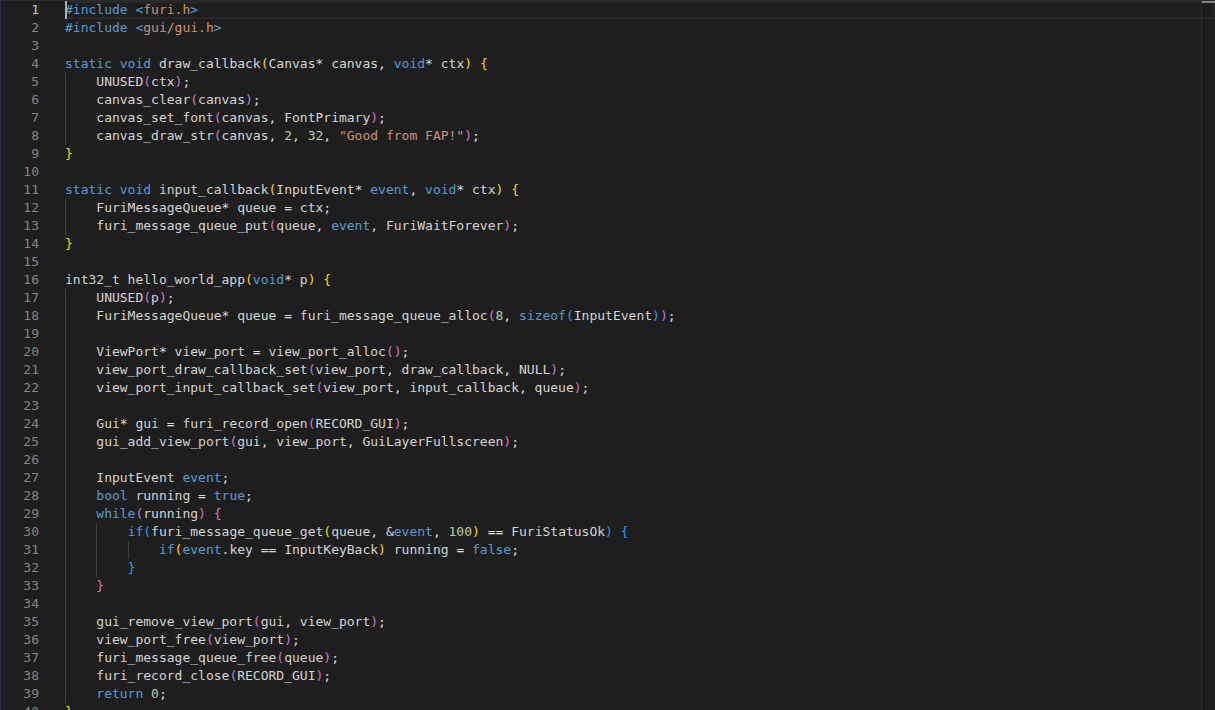Click the furi_record_open call
This screenshot has height=710, width=1215.
(245, 424)
